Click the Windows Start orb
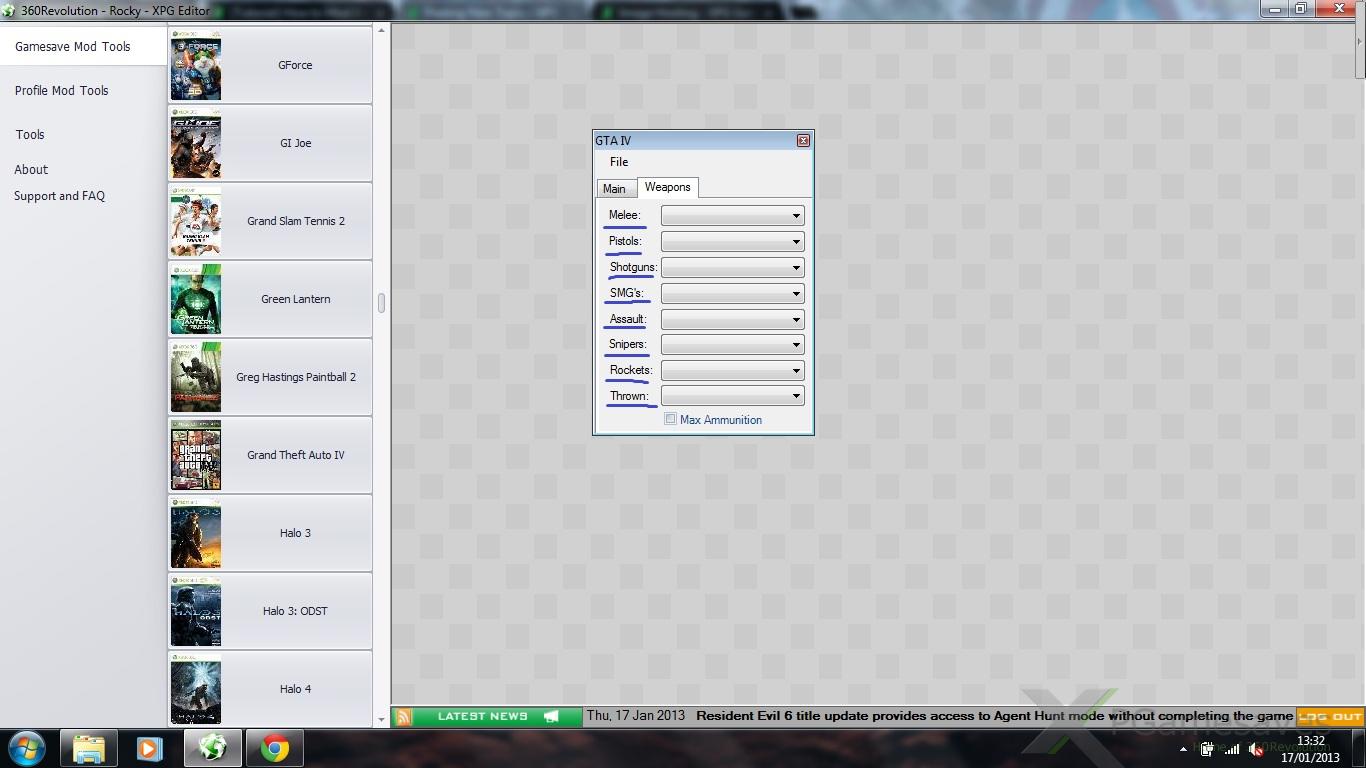The height and width of the screenshot is (768, 1366). (x=27, y=748)
